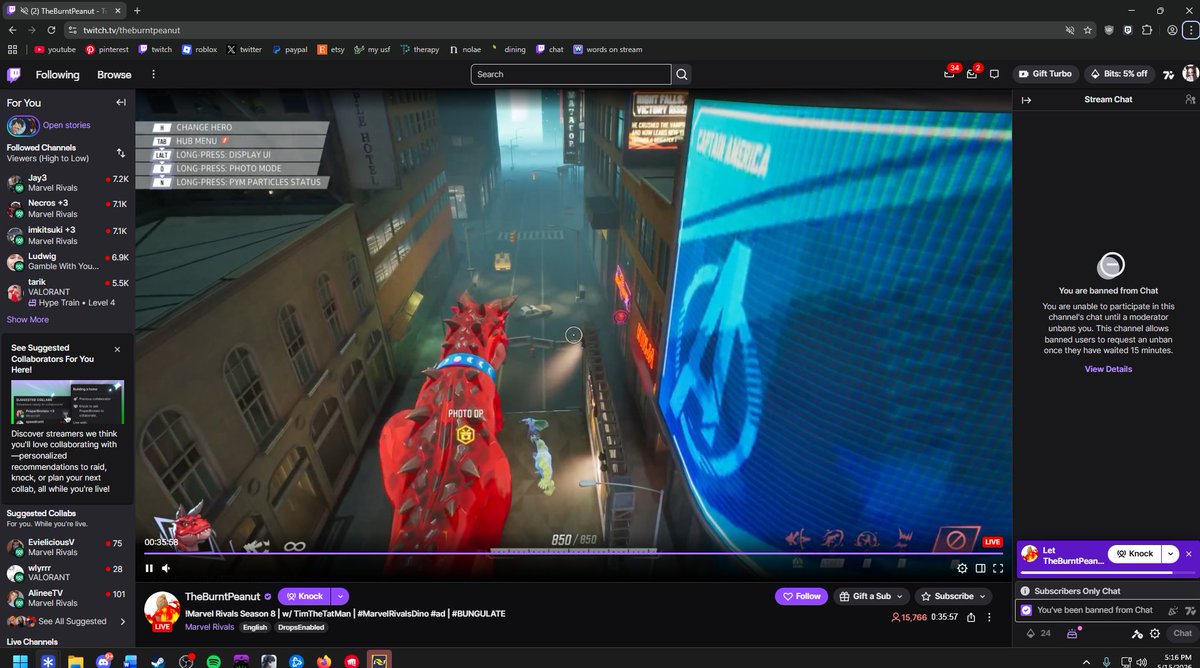The width and height of the screenshot is (1200, 668).
Task: Open the more menu dots after Browse
Action: [x=153, y=74]
